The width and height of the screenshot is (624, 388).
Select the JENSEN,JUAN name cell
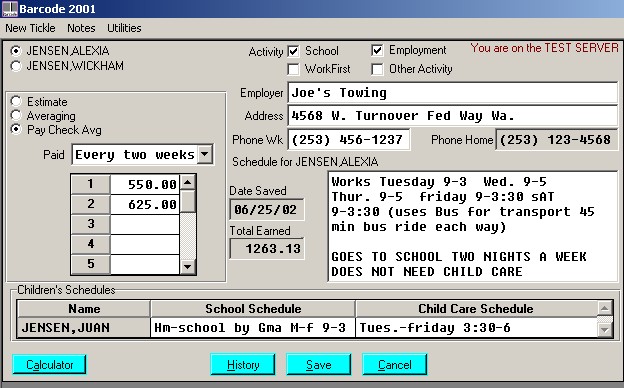click(84, 328)
